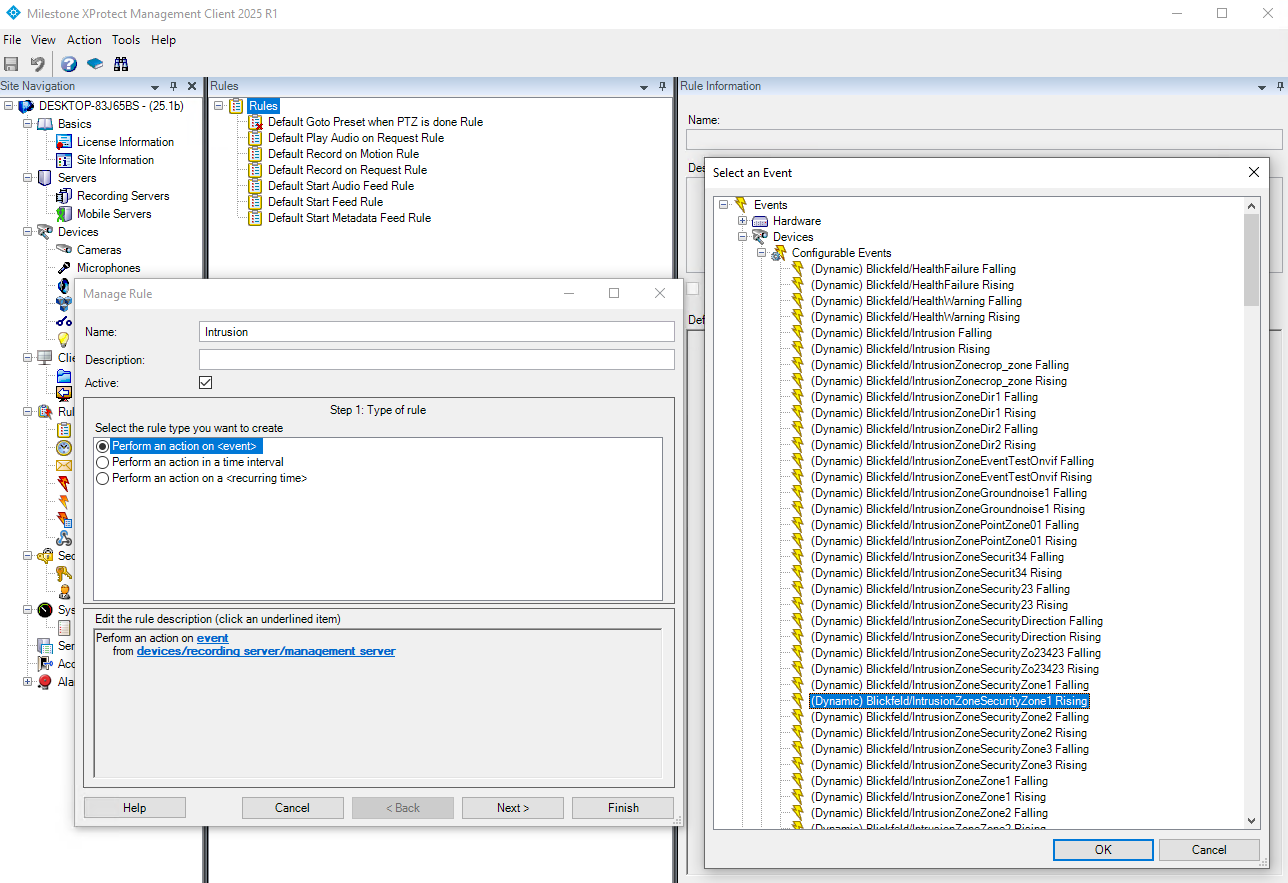Click OK in Select an Event dialog
1288x883 pixels.
coord(1103,849)
